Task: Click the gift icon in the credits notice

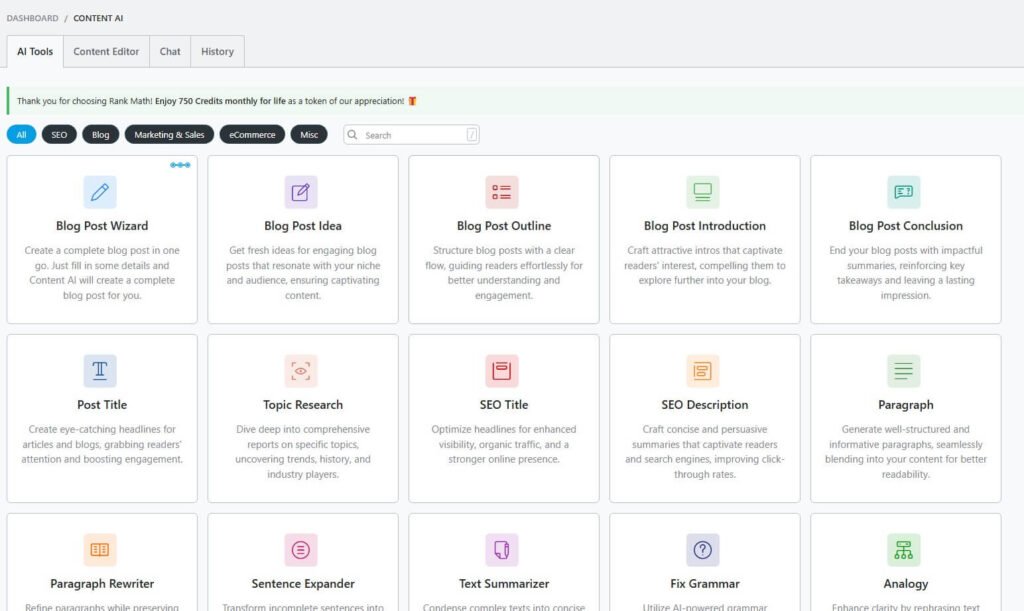Action: (x=412, y=101)
